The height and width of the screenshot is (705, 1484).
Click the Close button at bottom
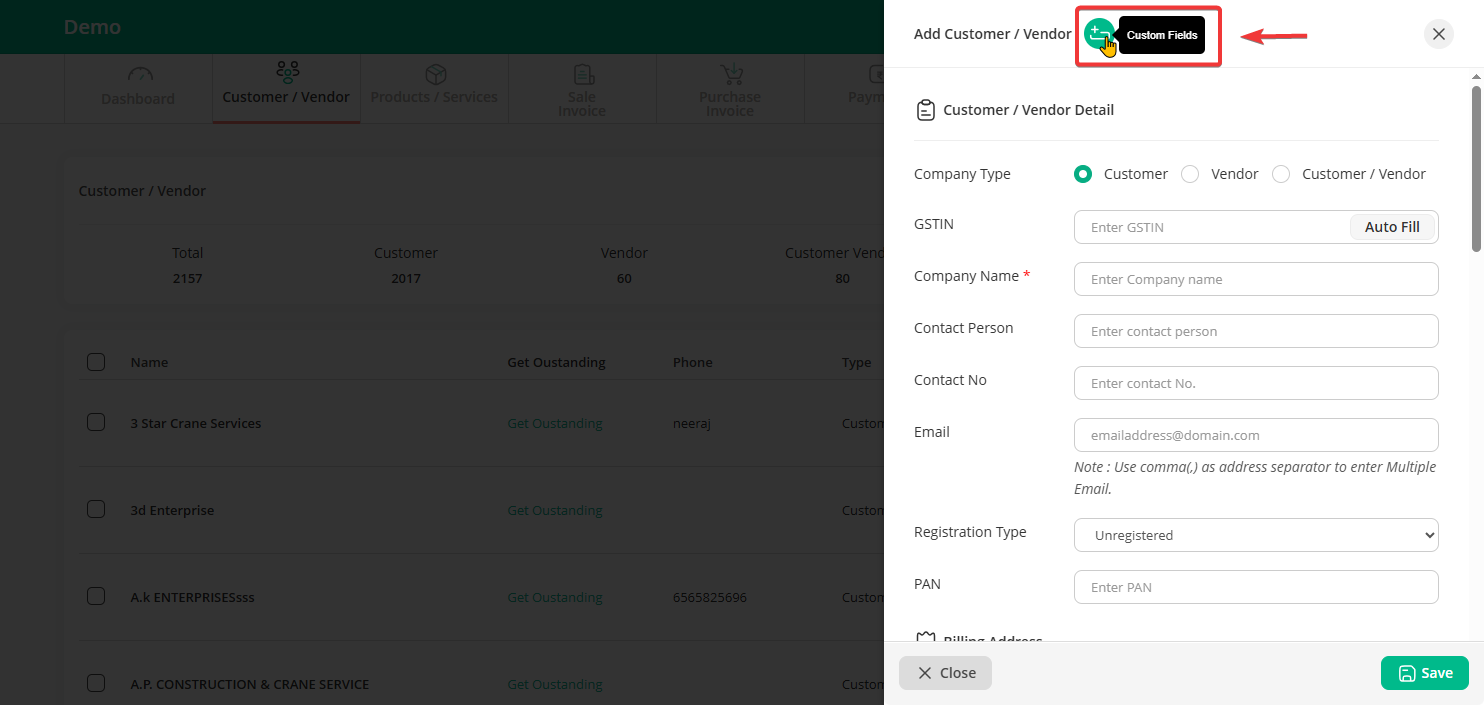(x=945, y=673)
